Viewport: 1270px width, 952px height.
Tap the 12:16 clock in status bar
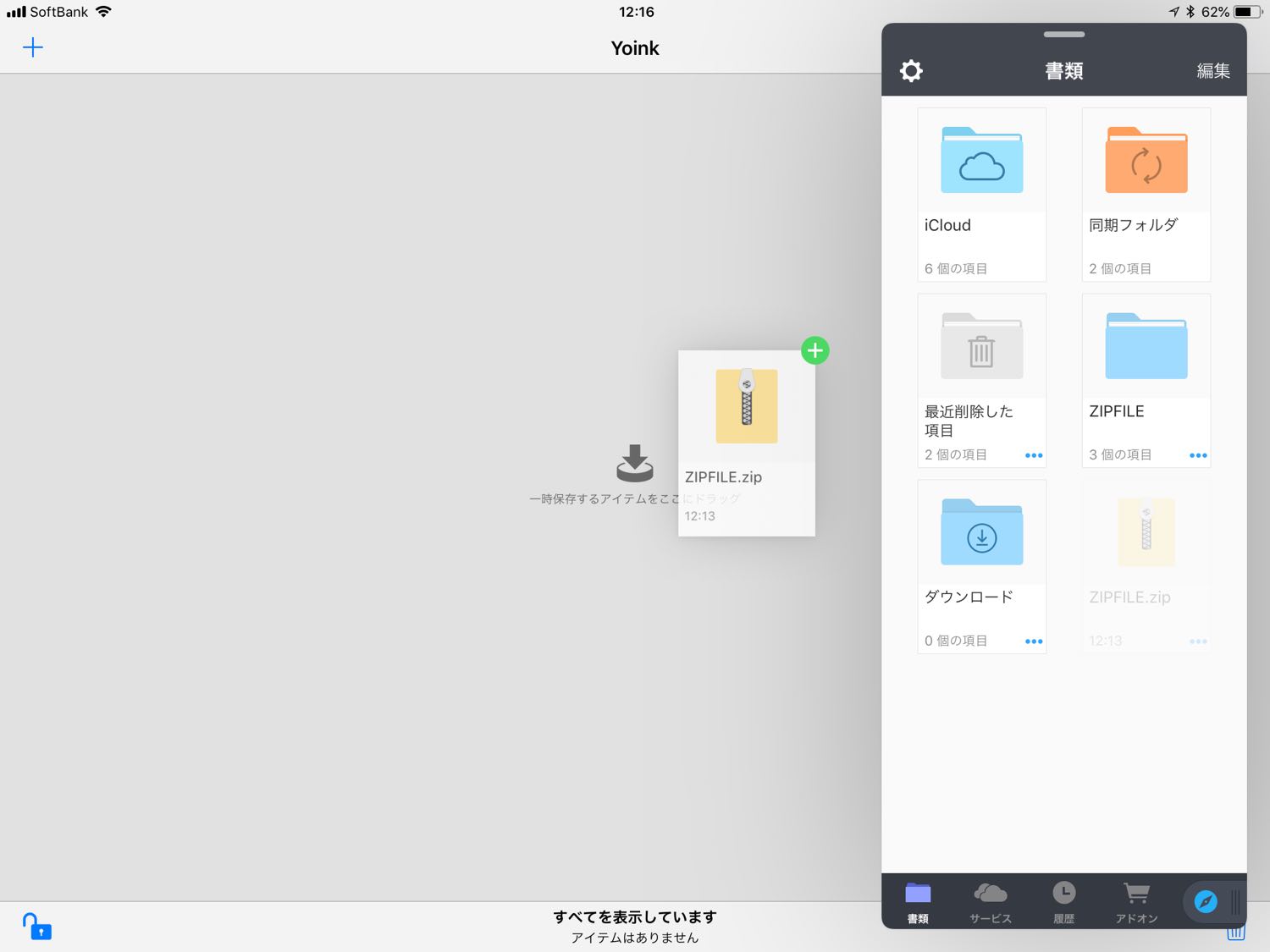[x=637, y=12]
